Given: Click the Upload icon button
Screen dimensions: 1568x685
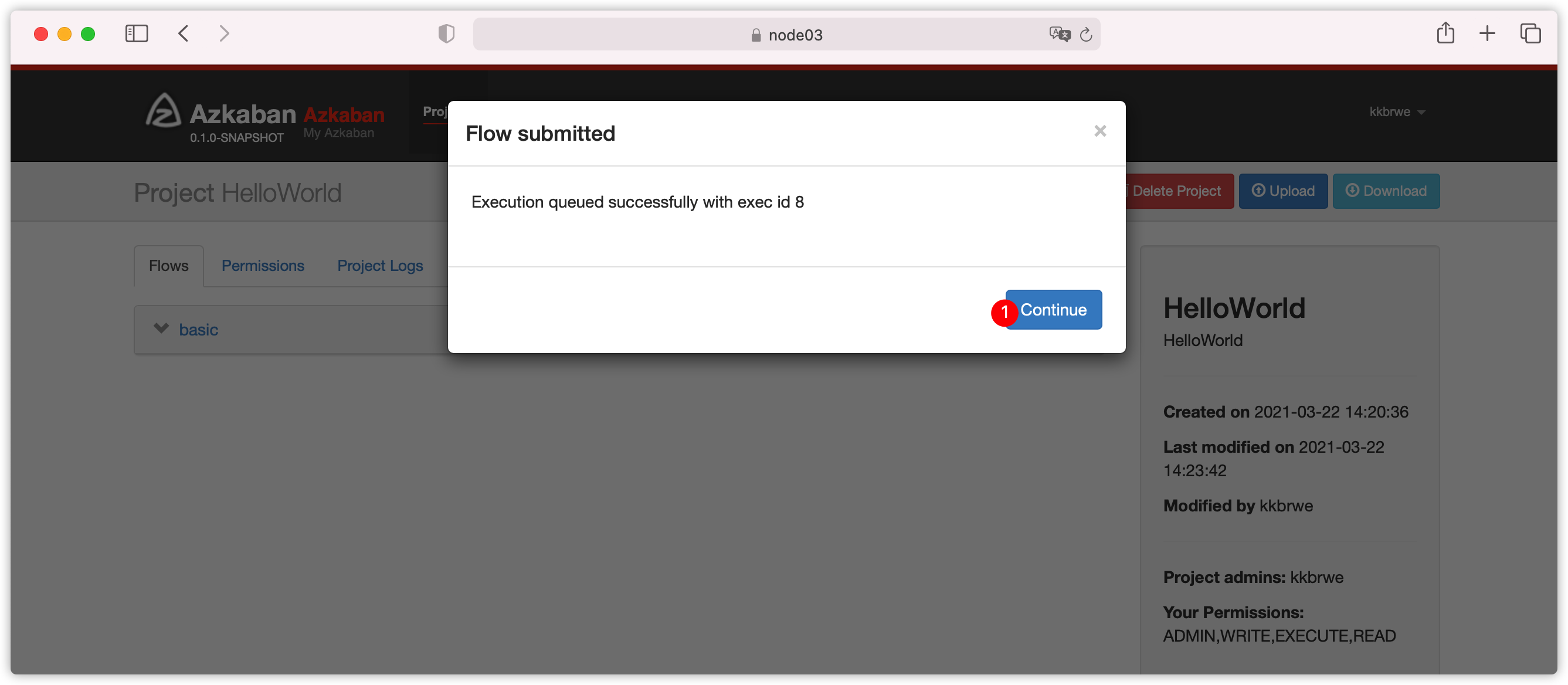Looking at the screenshot, I should tap(1283, 190).
